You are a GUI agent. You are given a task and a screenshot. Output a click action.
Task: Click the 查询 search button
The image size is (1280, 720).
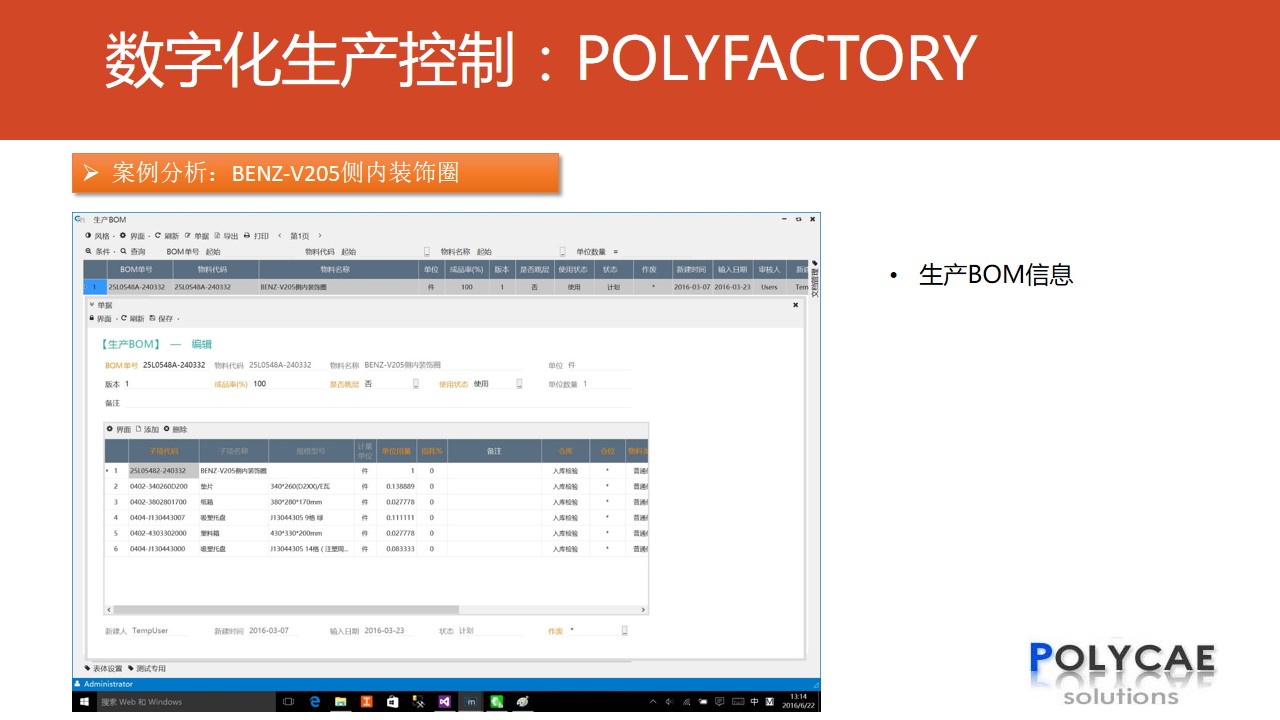tap(133, 252)
